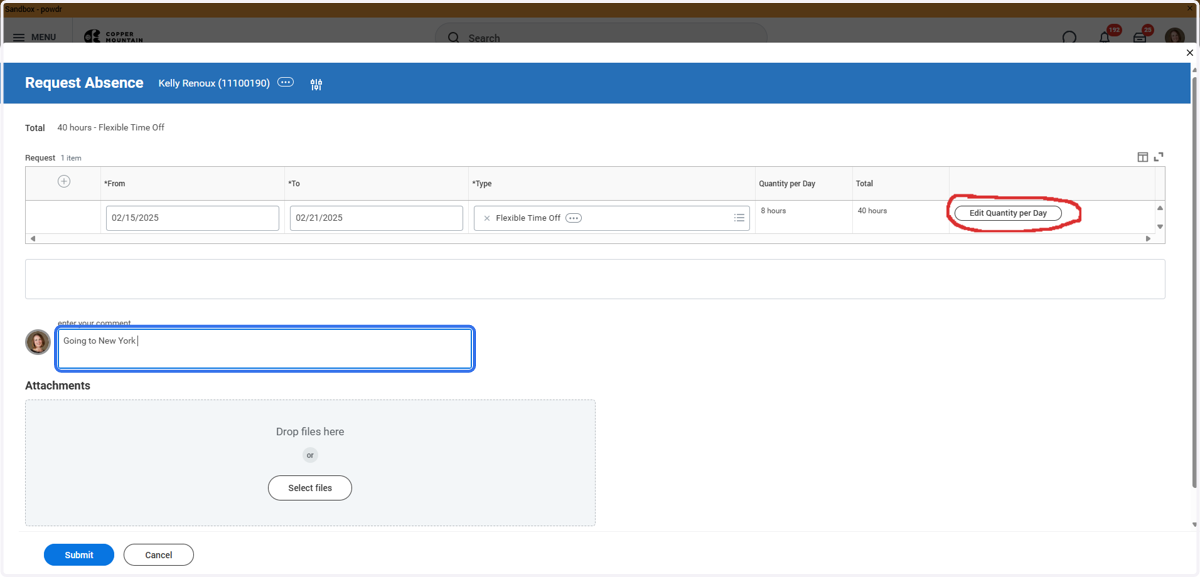Open the inbox icon in the header
Viewport: 1200px width, 577px height.
pyautogui.click(x=1140, y=37)
